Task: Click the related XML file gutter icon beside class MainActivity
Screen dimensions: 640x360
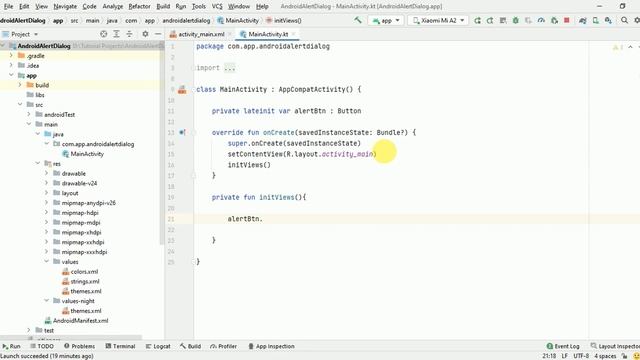Action: click(182, 90)
